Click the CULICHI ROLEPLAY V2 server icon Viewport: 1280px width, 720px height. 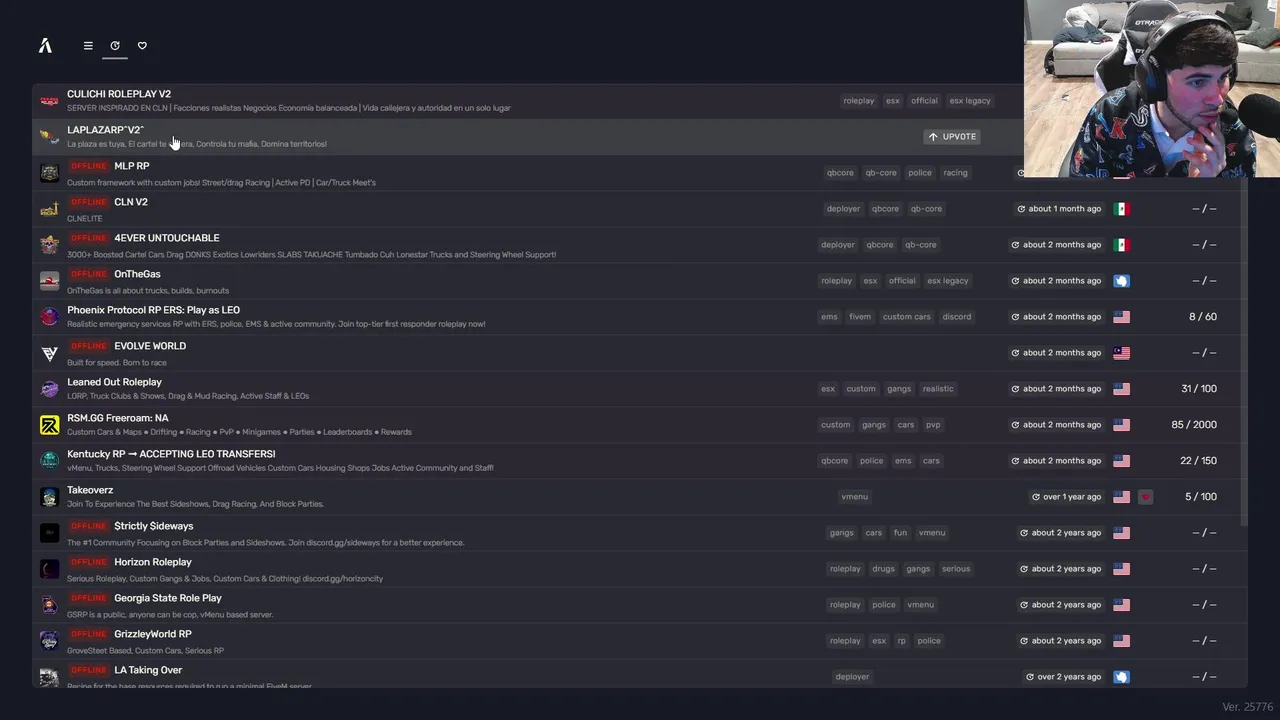click(49, 101)
